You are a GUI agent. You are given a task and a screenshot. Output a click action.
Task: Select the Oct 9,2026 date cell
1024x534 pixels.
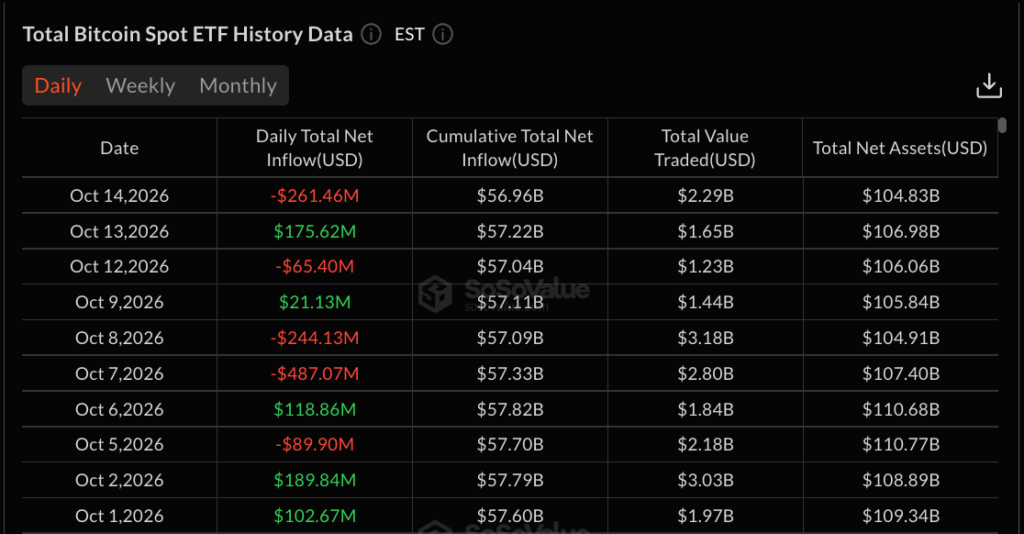click(120, 302)
